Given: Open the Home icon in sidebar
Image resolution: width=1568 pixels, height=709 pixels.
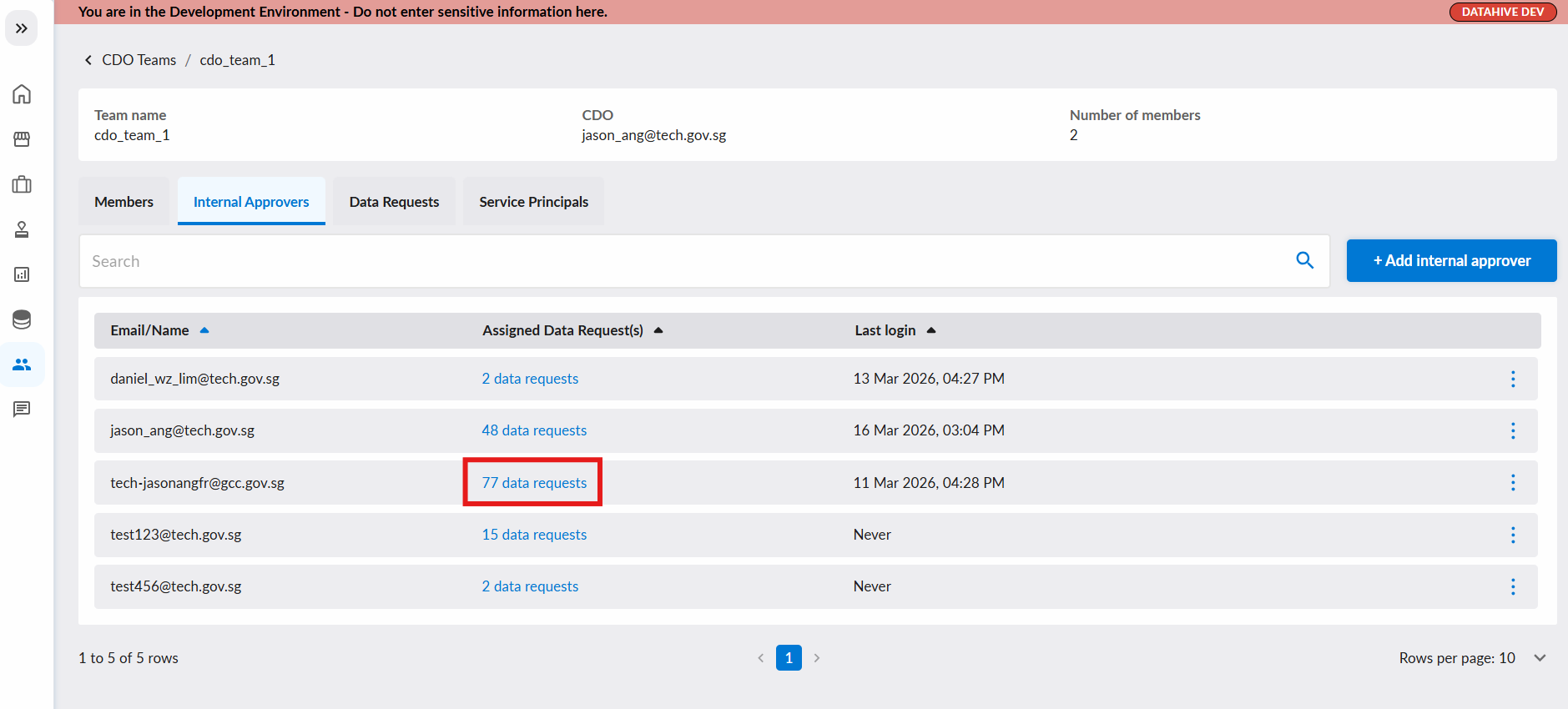Looking at the screenshot, I should [22, 94].
